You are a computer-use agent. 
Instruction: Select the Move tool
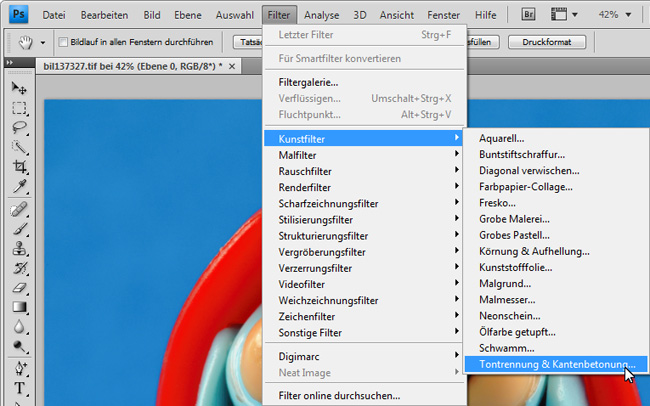point(19,88)
